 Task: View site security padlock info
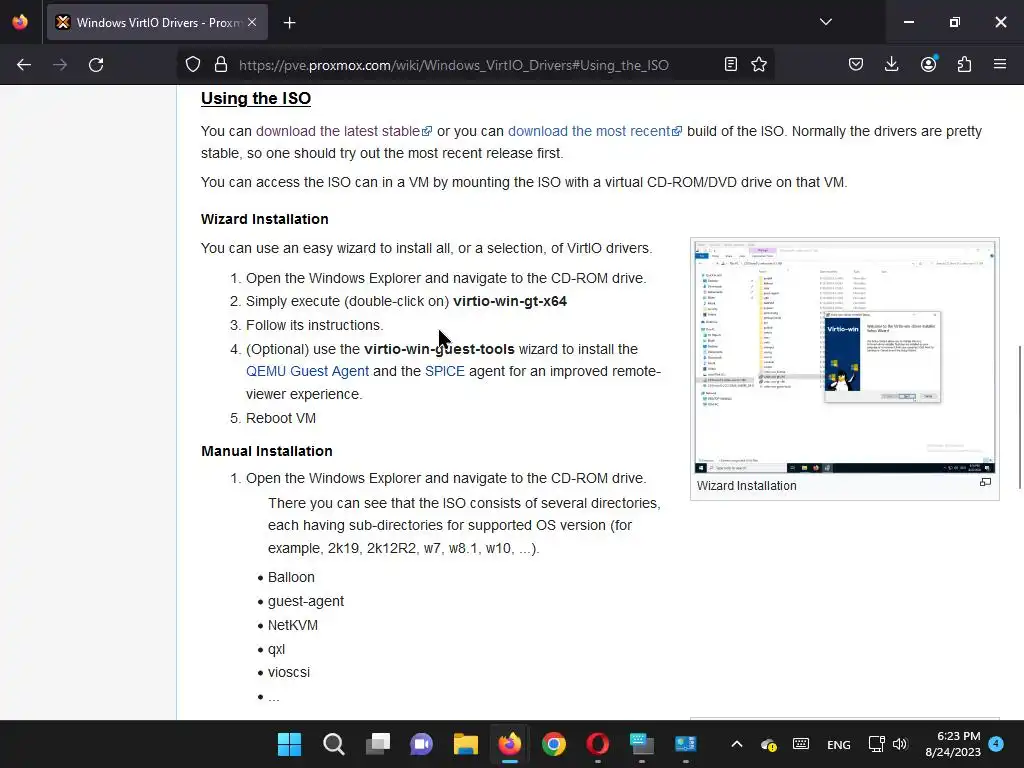[x=221, y=65]
